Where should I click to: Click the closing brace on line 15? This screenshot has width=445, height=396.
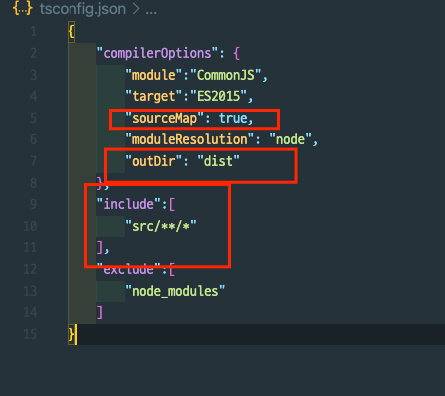point(71,334)
